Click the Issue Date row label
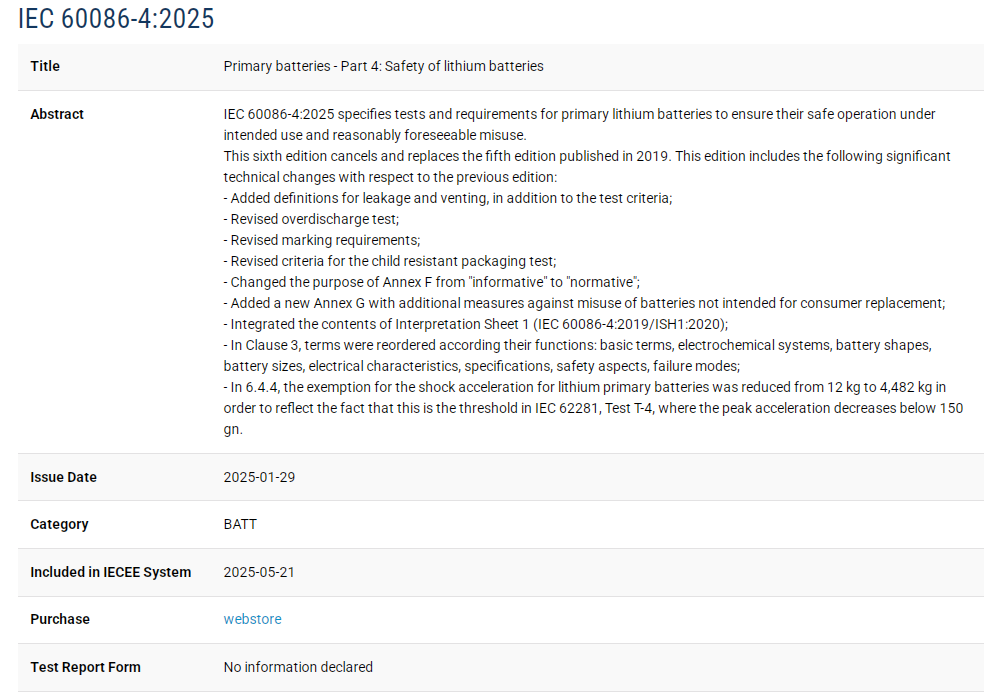Image resolution: width=1002 pixels, height=693 pixels. click(x=63, y=477)
